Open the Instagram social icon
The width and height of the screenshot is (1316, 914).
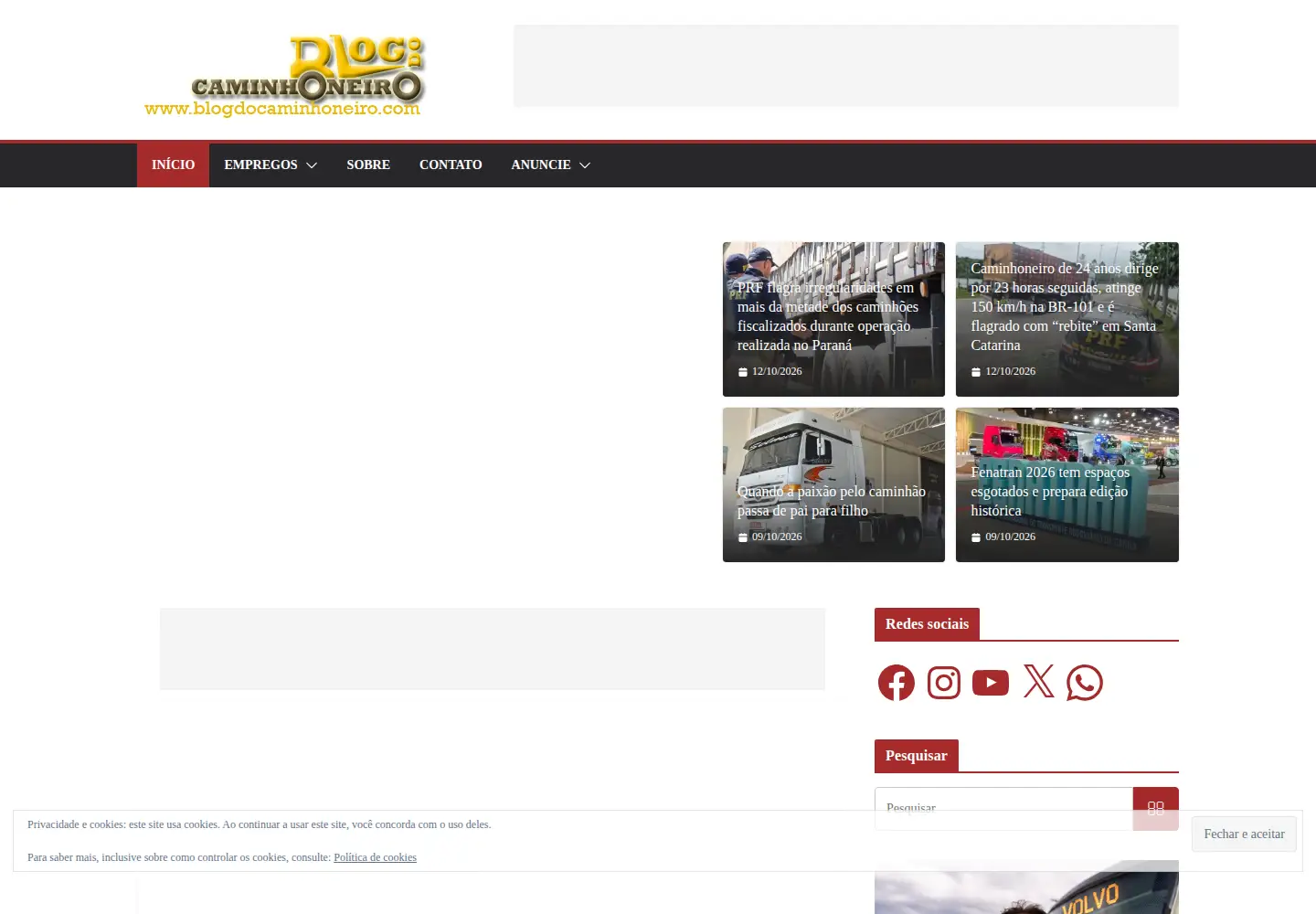click(943, 683)
